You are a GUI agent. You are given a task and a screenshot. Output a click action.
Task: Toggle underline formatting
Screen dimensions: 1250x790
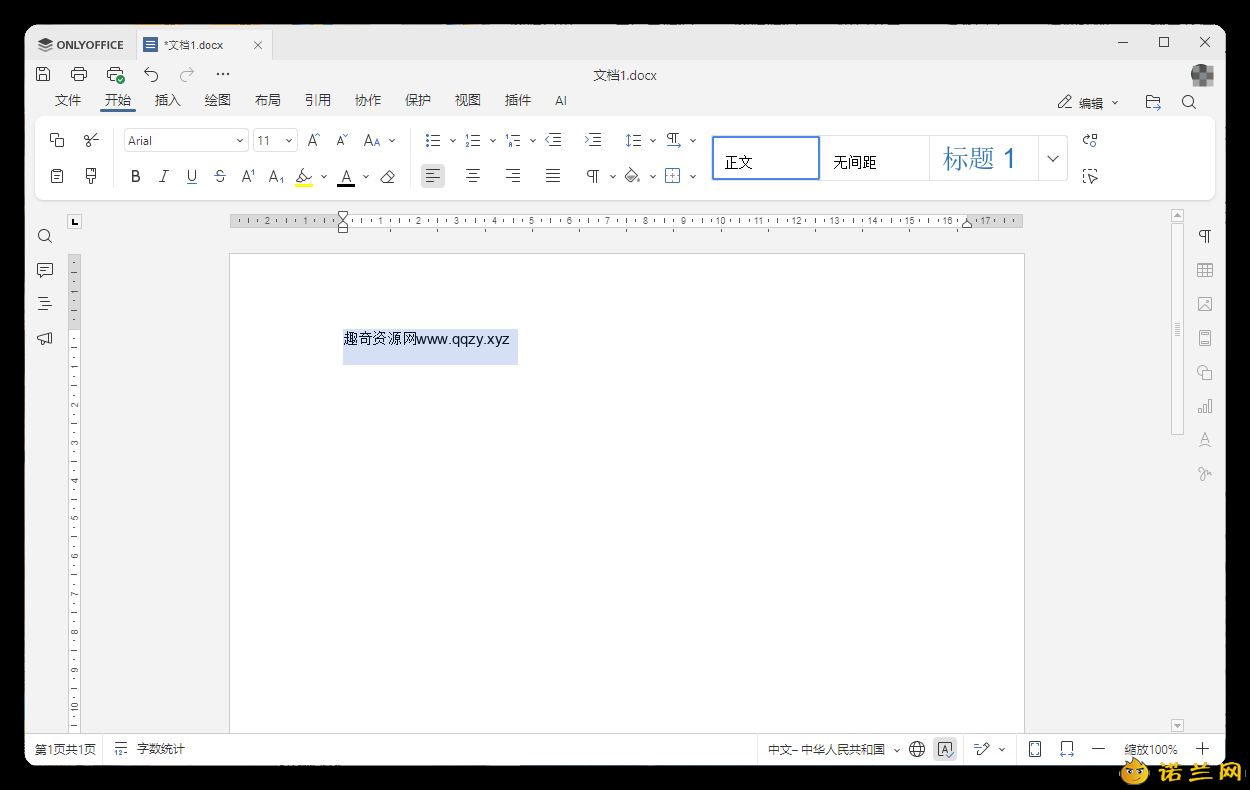pyautogui.click(x=192, y=176)
